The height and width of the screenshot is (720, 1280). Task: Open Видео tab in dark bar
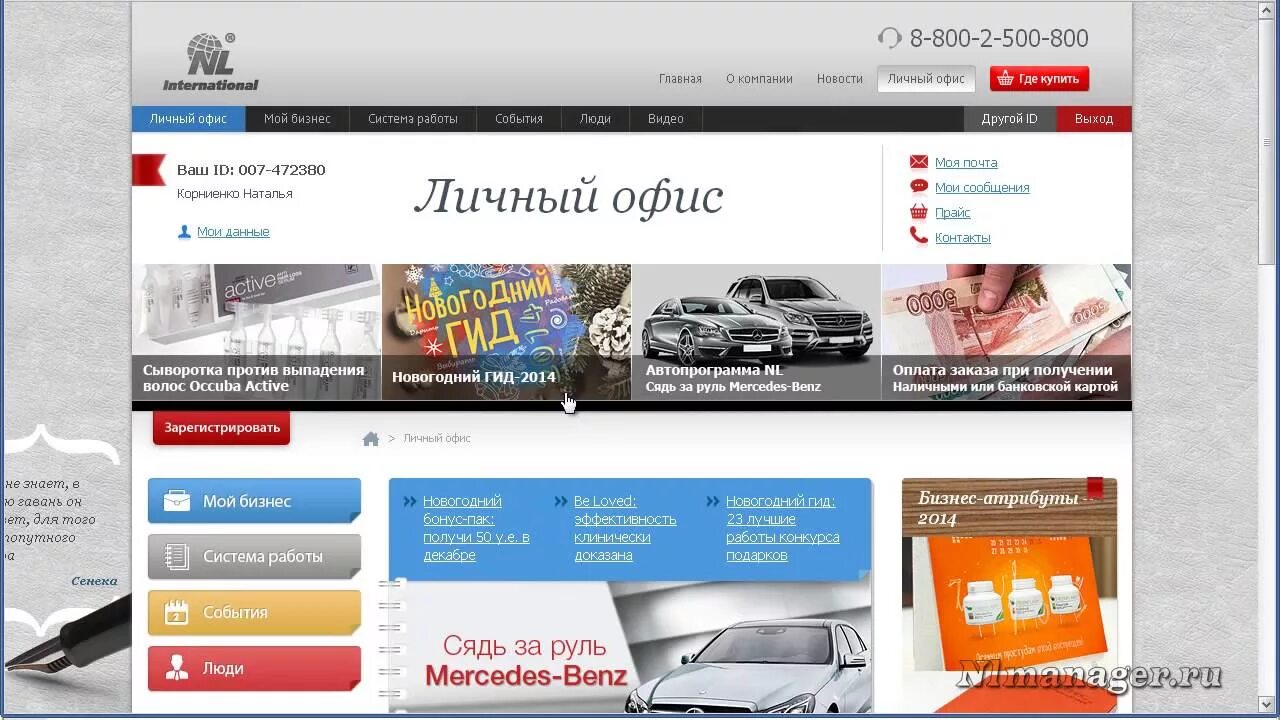[x=666, y=119]
